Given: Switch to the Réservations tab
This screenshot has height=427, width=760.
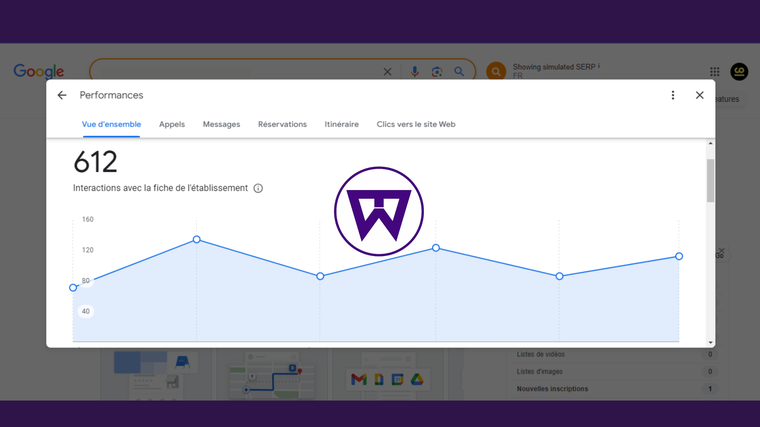Looking at the screenshot, I should click(283, 124).
